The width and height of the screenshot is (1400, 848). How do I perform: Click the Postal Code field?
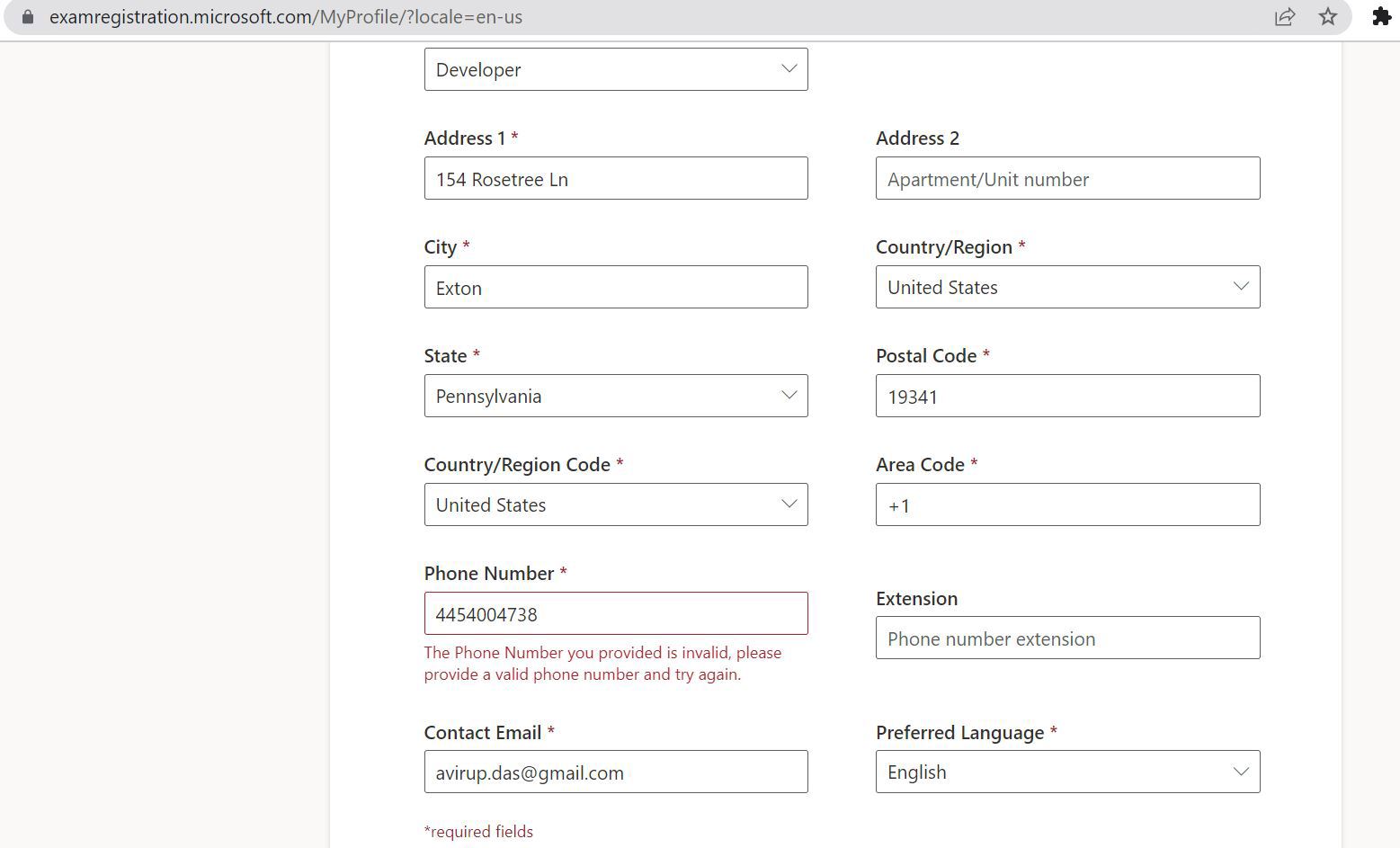tap(1067, 396)
